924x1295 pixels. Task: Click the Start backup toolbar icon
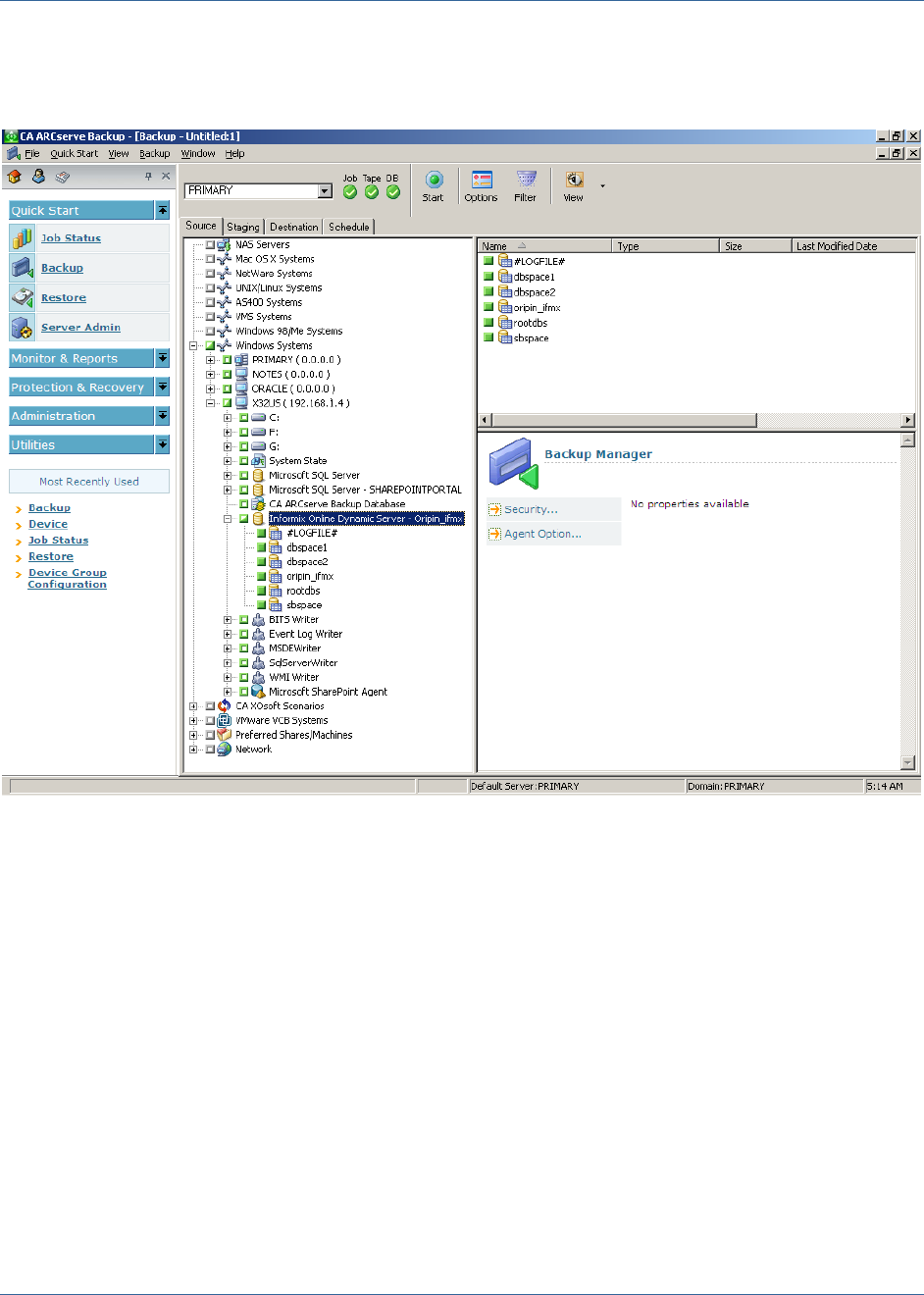click(x=434, y=180)
